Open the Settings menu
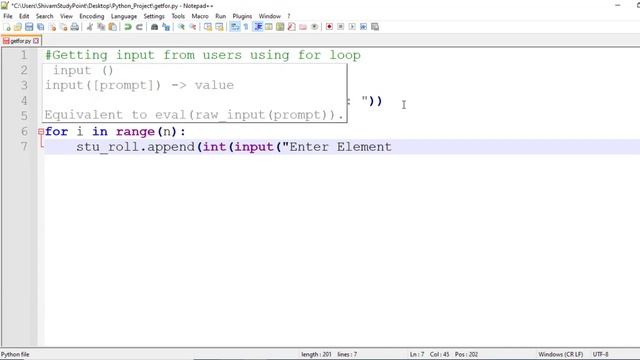The height and width of the screenshot is (360, 640). coord(154,16)
